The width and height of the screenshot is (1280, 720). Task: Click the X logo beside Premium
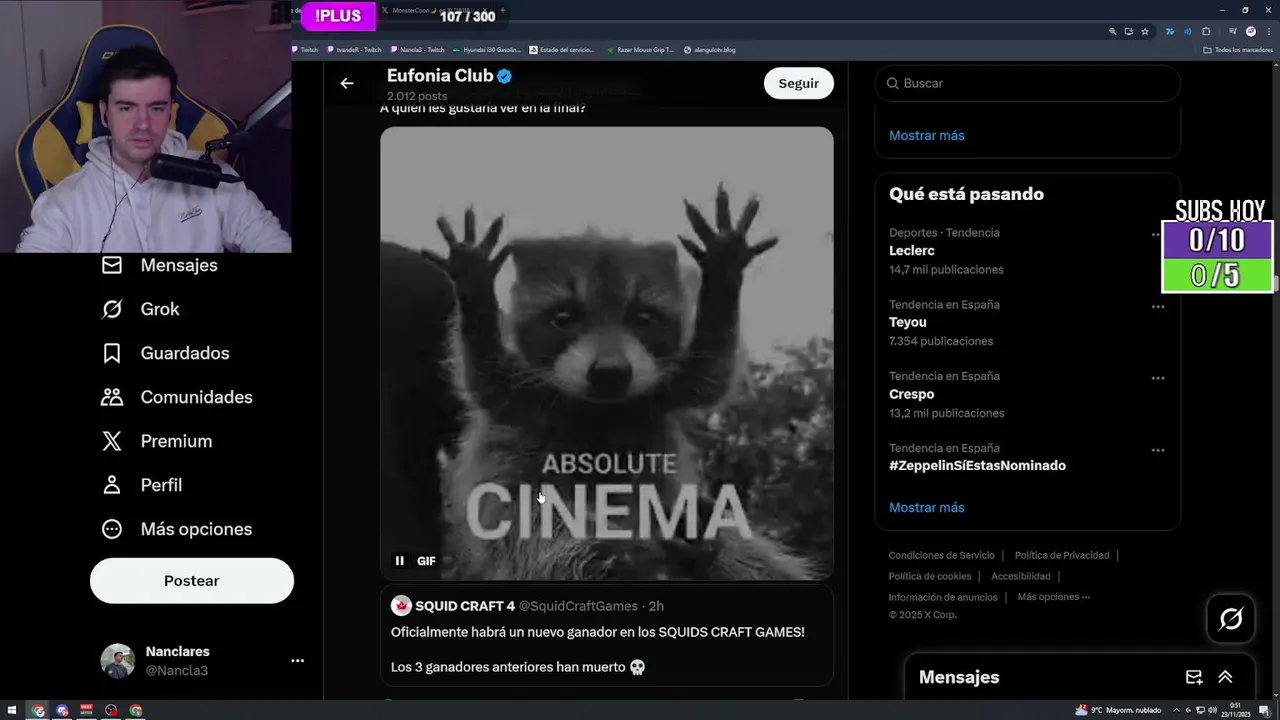[x=112, y=441]
